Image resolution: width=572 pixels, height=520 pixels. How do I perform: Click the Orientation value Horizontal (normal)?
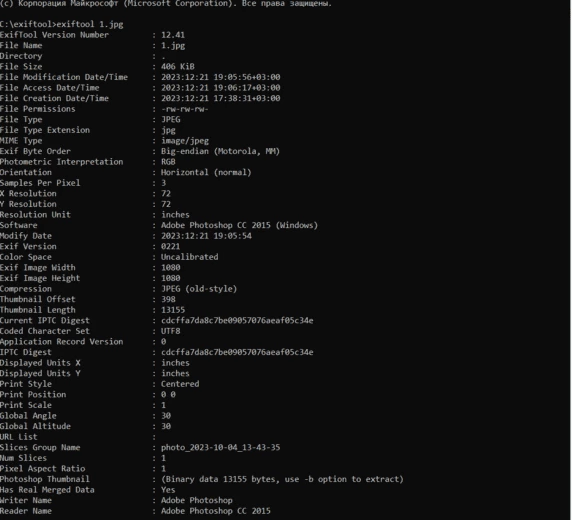pos(206,173)
